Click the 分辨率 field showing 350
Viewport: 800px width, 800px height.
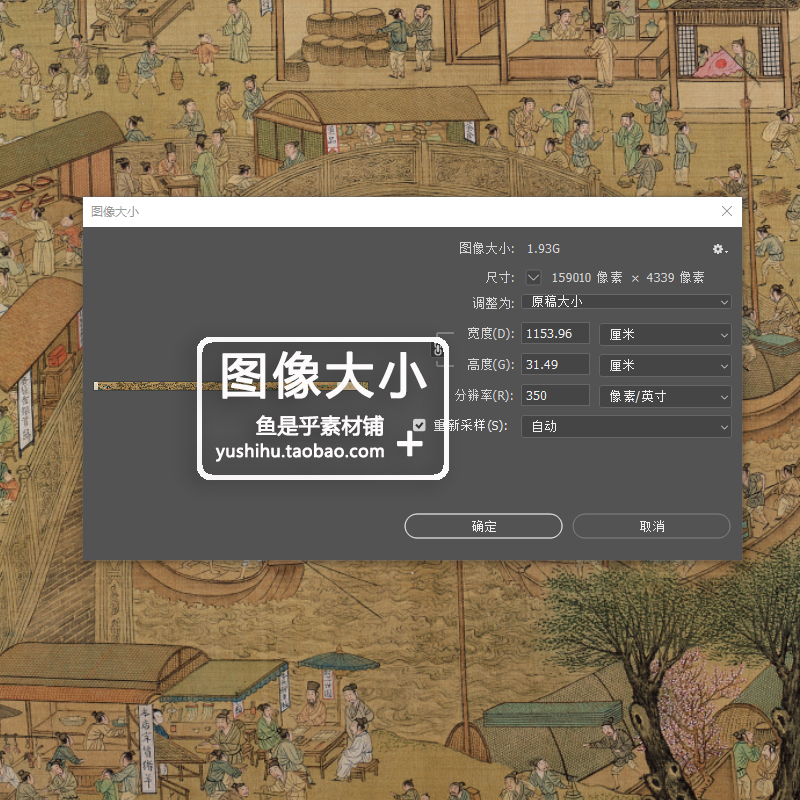click(555, 396)
